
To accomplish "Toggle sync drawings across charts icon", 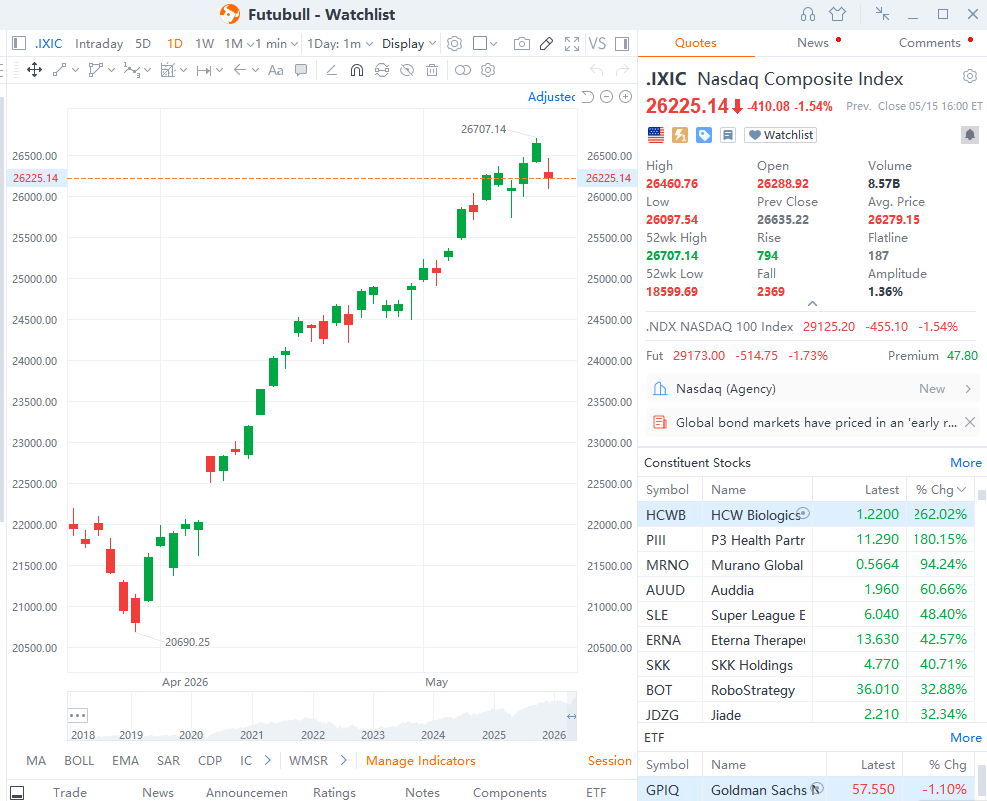I will pos(382,70).
